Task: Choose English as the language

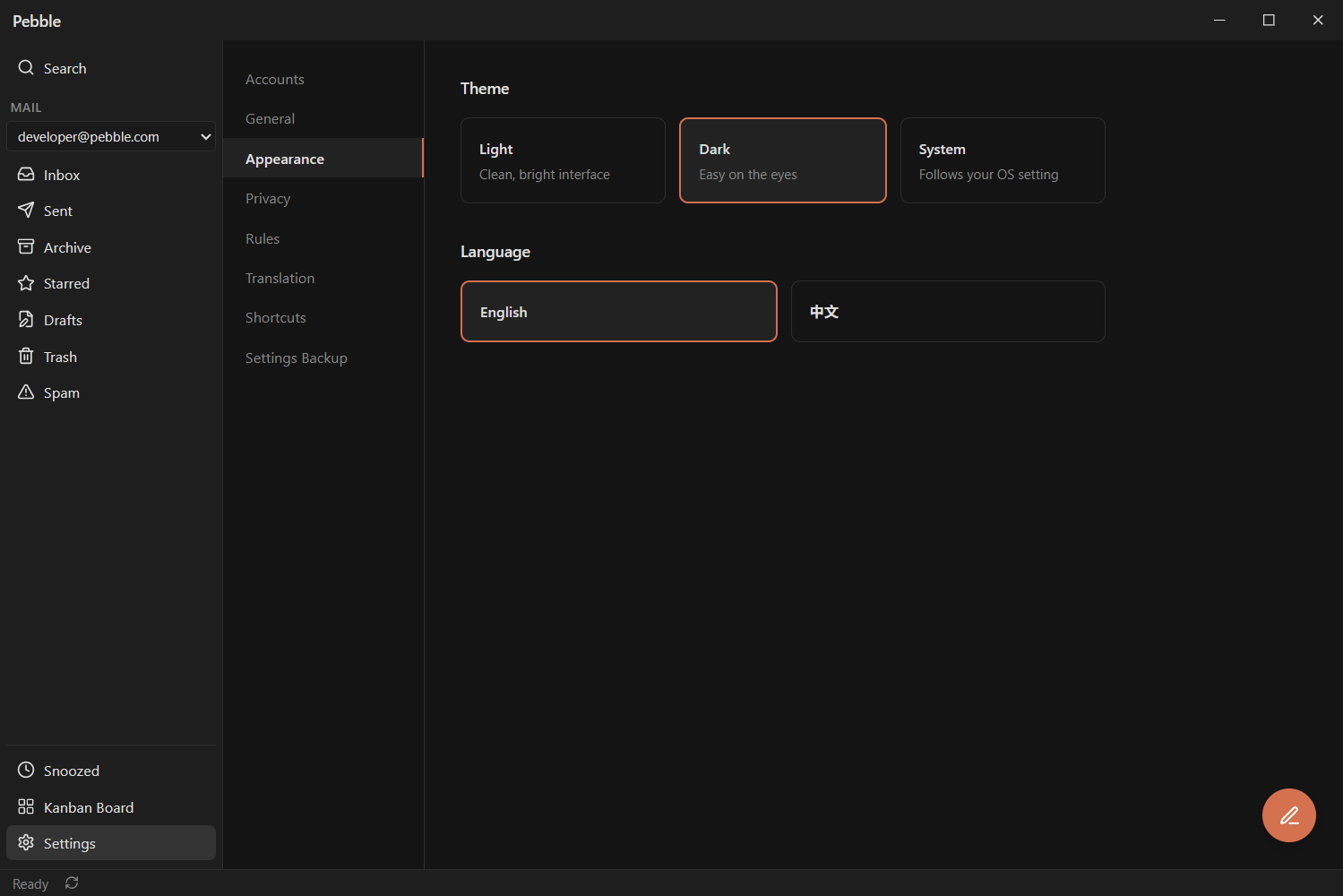Action: [619, 311]
